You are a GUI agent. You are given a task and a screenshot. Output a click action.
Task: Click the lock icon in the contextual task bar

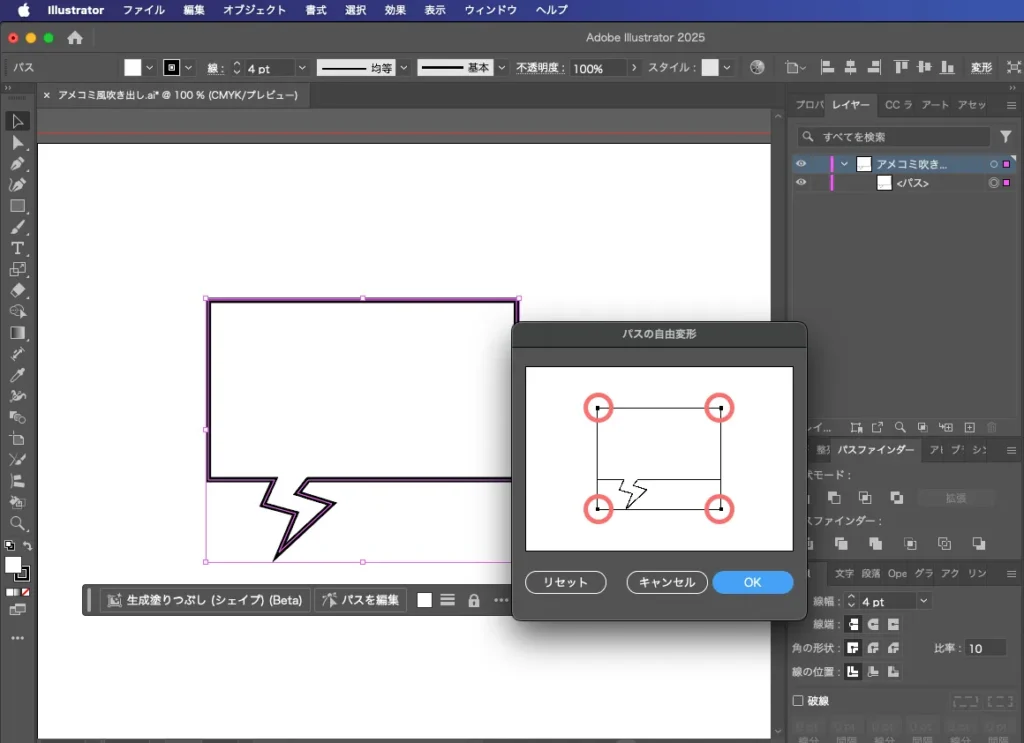pyautogui.click(x=474, y=600)
